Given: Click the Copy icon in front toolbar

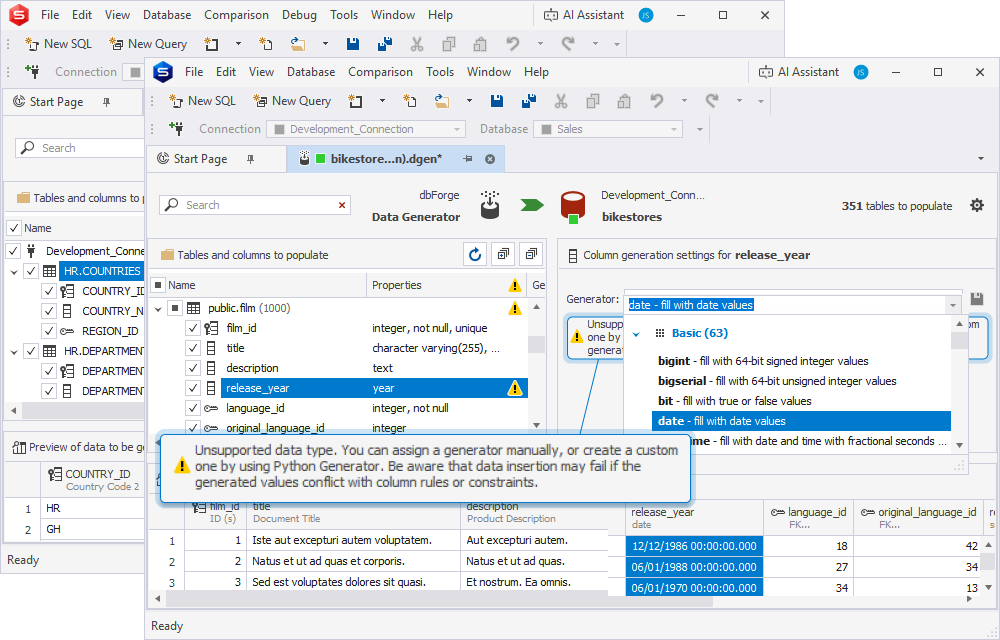Looking at the screenshot, I should coord(592,101).
